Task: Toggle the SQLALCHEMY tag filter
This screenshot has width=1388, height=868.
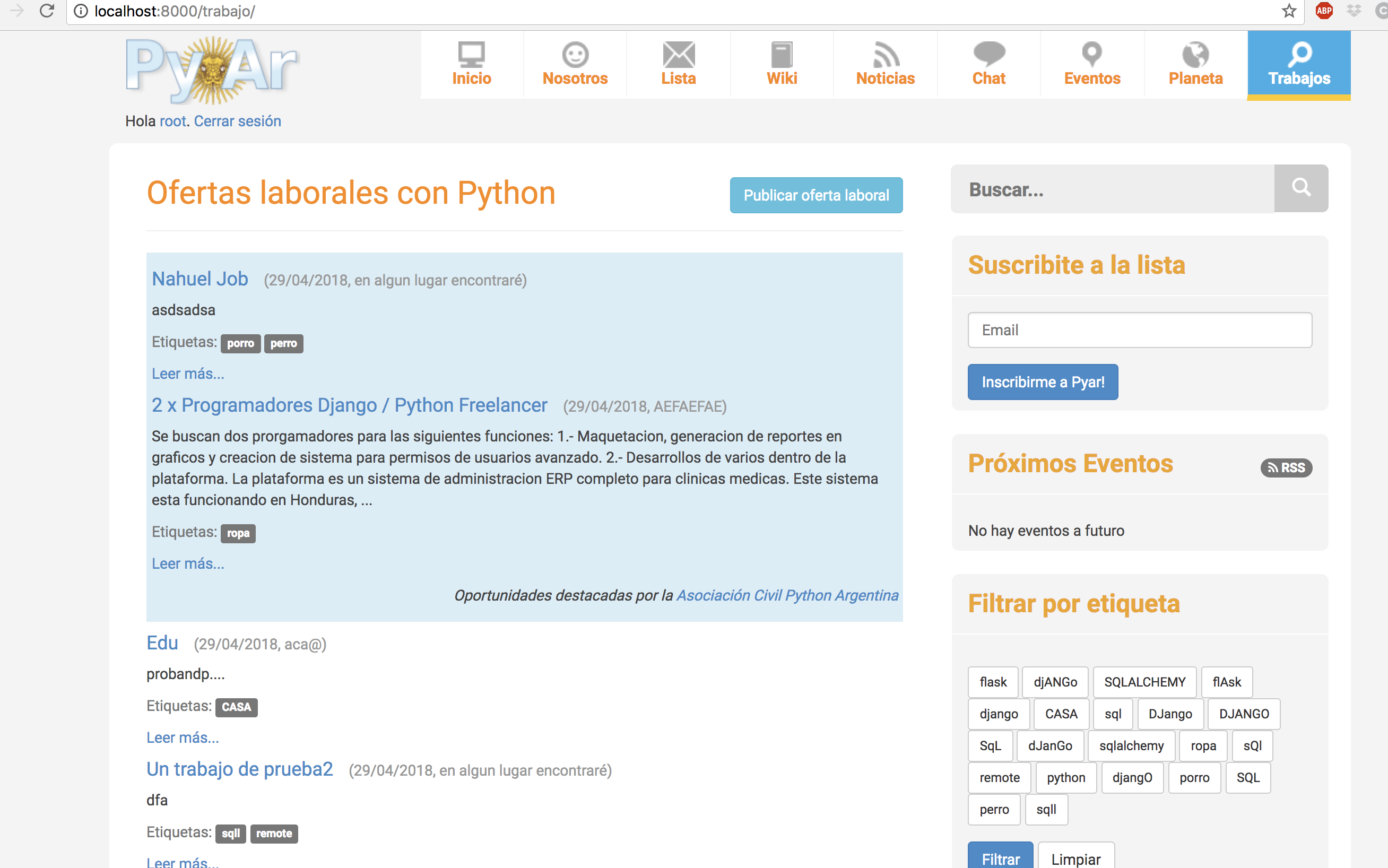Action: (x=1144, y=682)
